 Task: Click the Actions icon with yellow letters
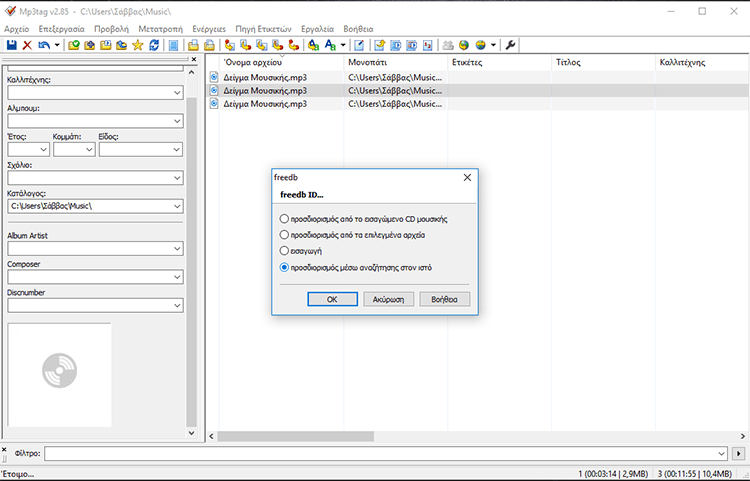pyautogui.click(x=313, y=45)
